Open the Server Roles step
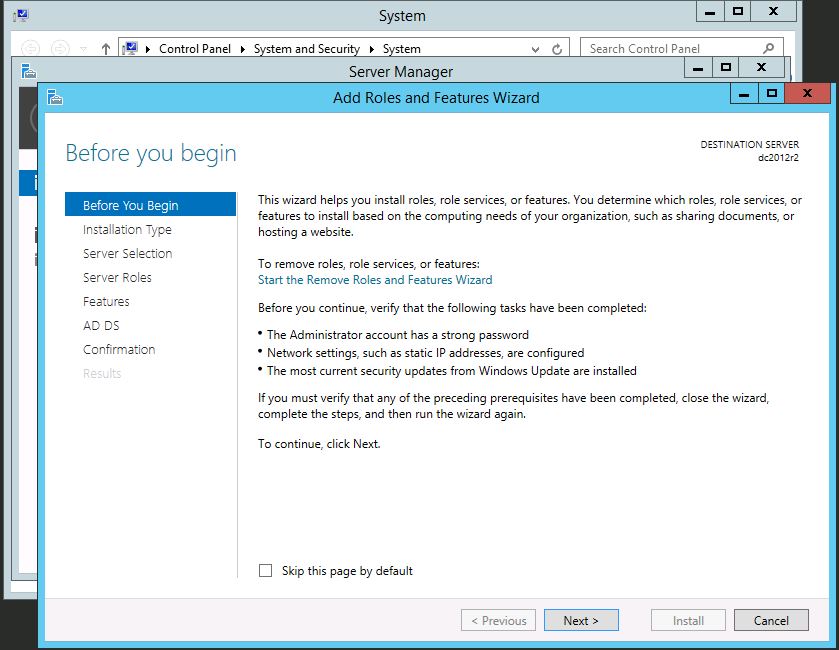 117,277
